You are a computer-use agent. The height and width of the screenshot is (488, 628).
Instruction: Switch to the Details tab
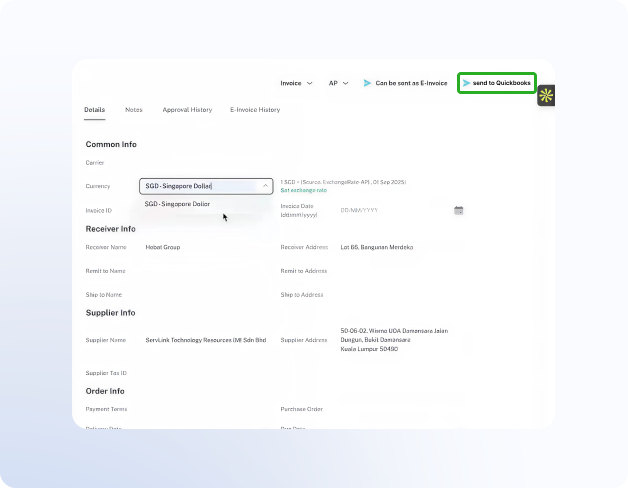pyautogui.click(x=94, y=110)
